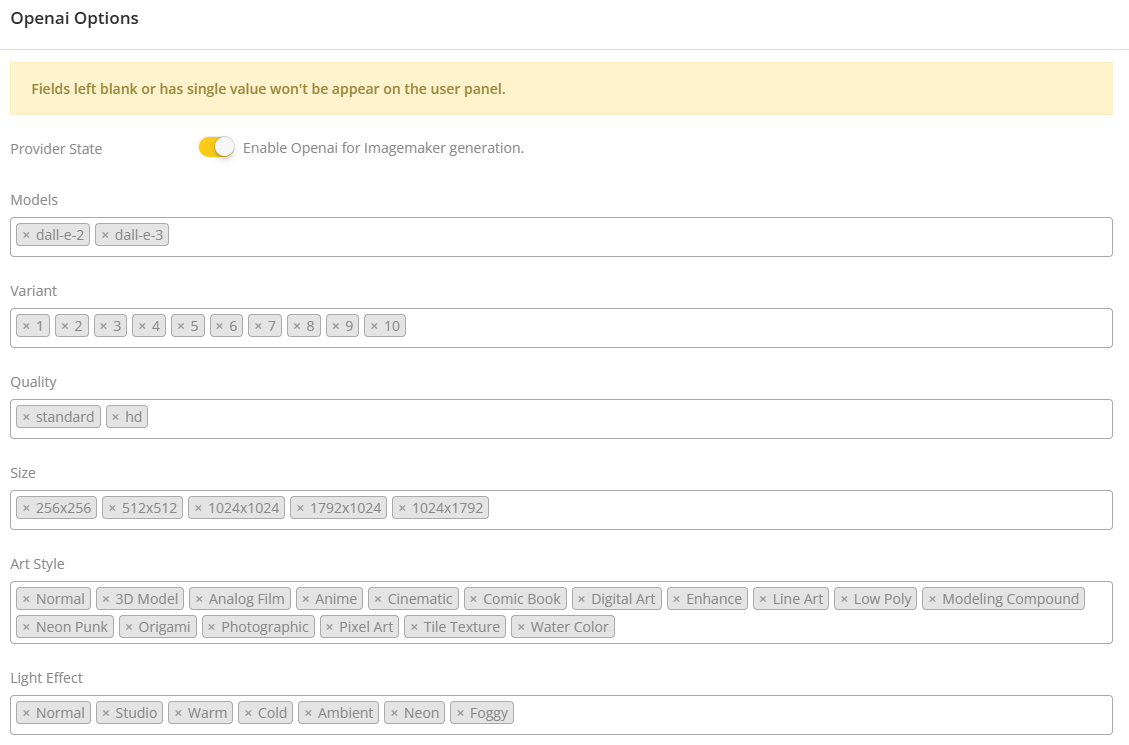Remove variant 5 tag
The height and width of the screenshot is (745, 1129).
(180, 326)
